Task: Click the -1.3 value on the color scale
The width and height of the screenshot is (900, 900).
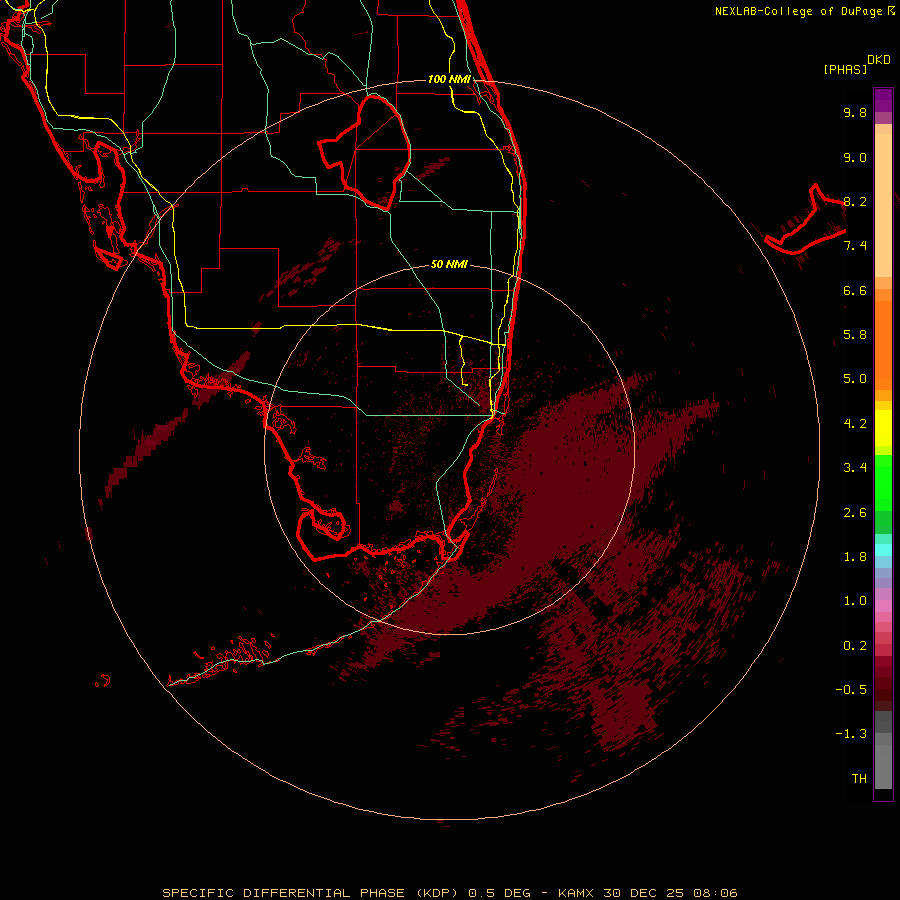Action: (x=851, y=734)
